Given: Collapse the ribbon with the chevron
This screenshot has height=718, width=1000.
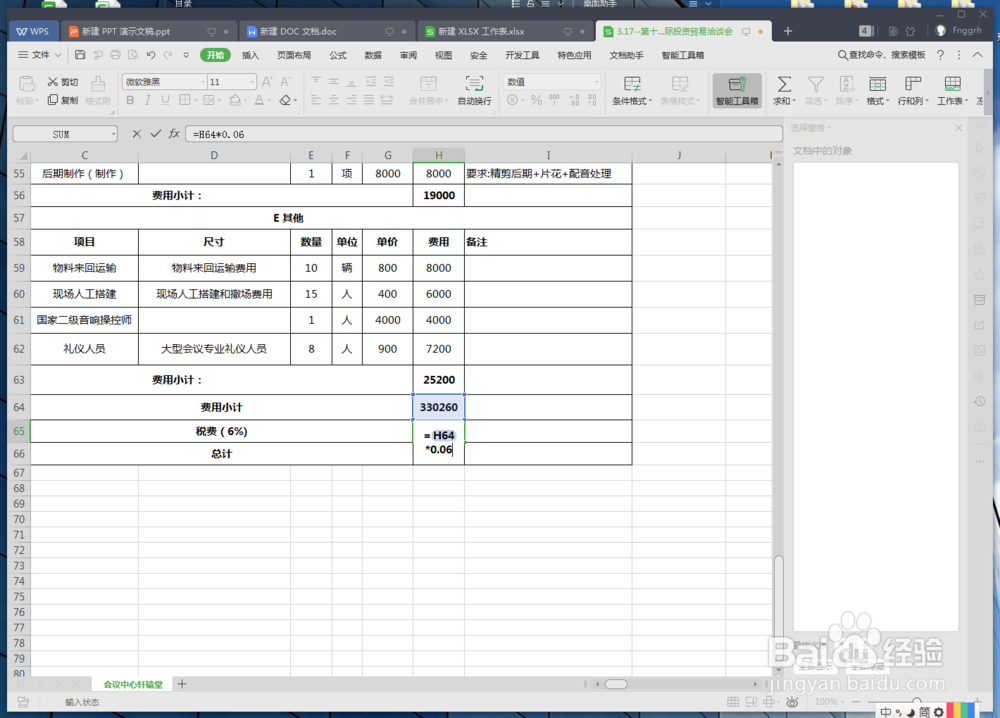Looking at the screenshot, I should (977, 55).
